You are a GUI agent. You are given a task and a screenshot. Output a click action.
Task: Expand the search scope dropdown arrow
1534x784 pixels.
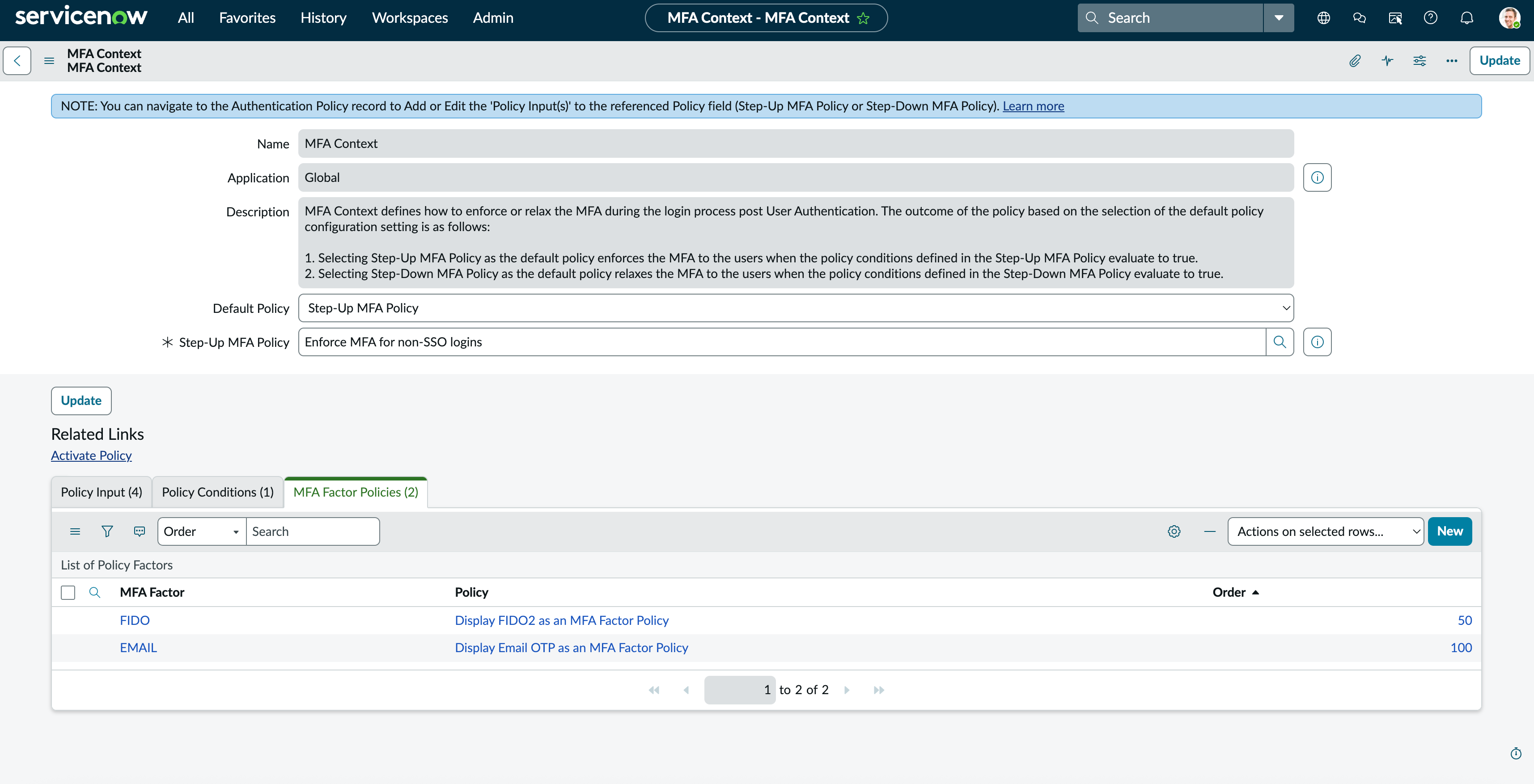tap(1279, 18)
